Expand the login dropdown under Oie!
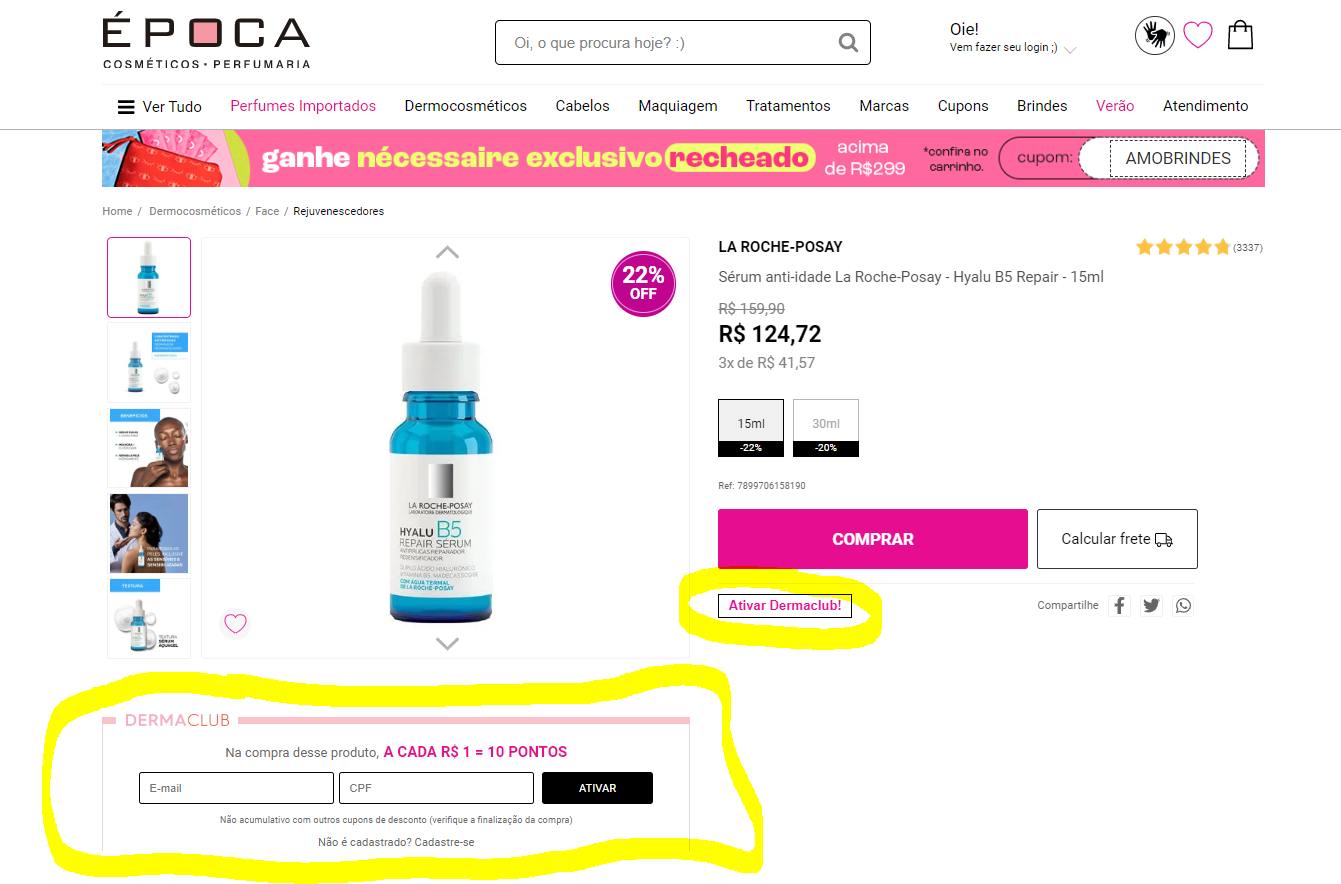Screen dimensions: 1341x884 (x=1070, y=49)
